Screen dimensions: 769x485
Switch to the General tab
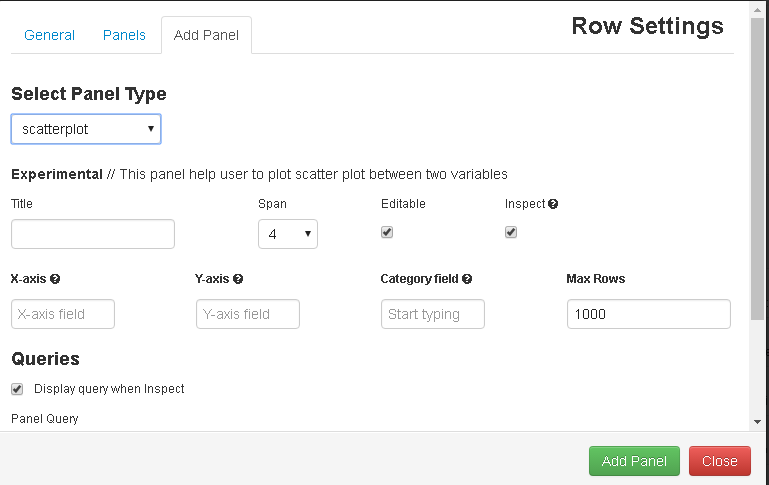coord(49,35)
